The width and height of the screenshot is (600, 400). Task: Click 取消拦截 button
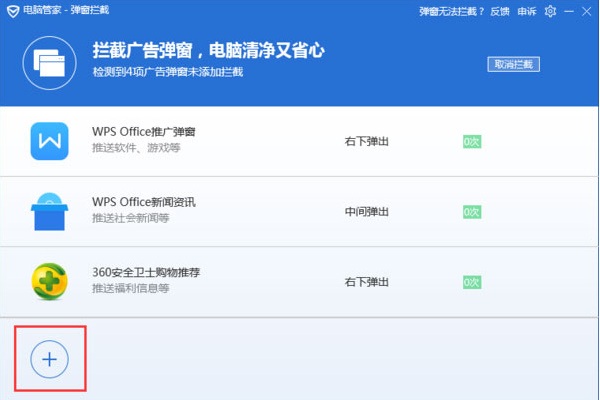tap(514, 64)
